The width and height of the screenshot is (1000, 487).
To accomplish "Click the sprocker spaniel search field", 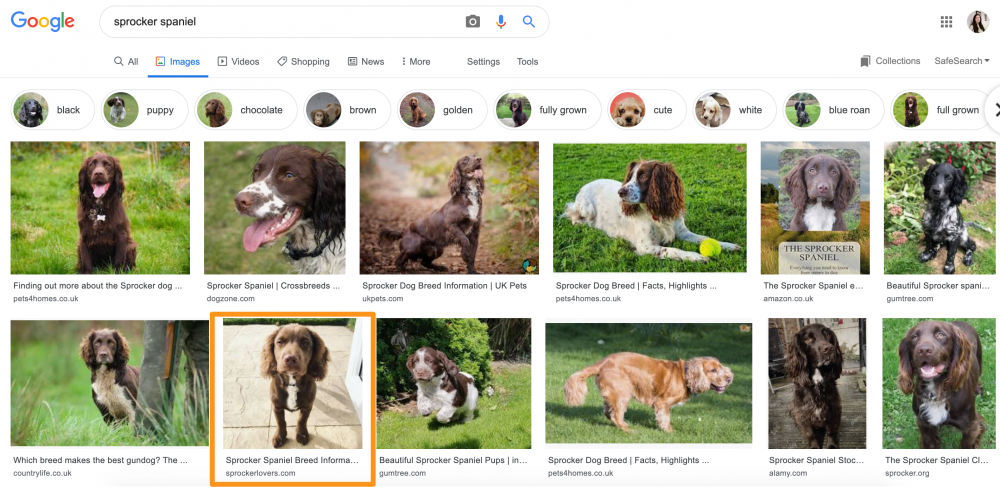I will pos(280,21).
